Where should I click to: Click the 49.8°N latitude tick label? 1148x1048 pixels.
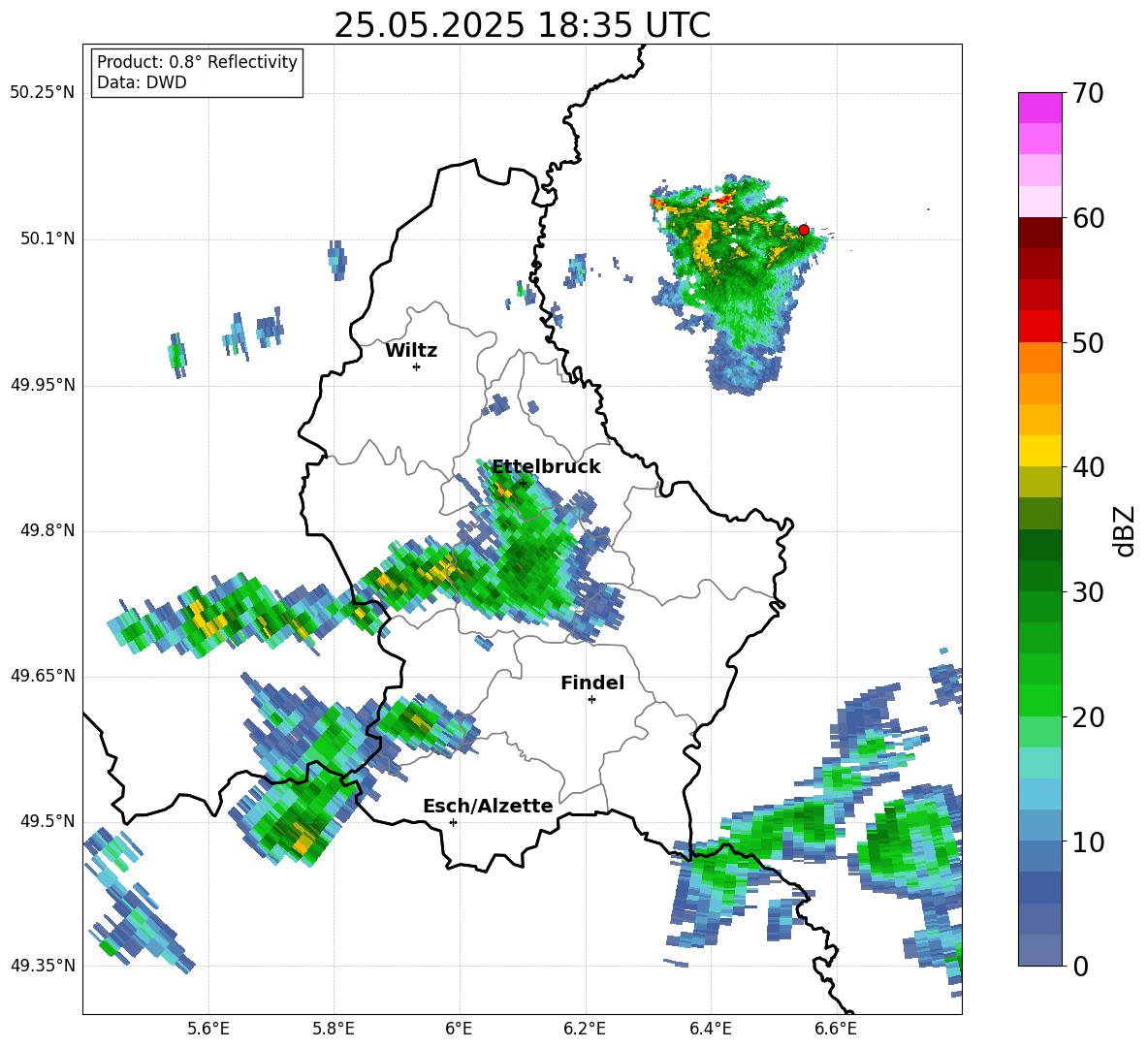47,530
